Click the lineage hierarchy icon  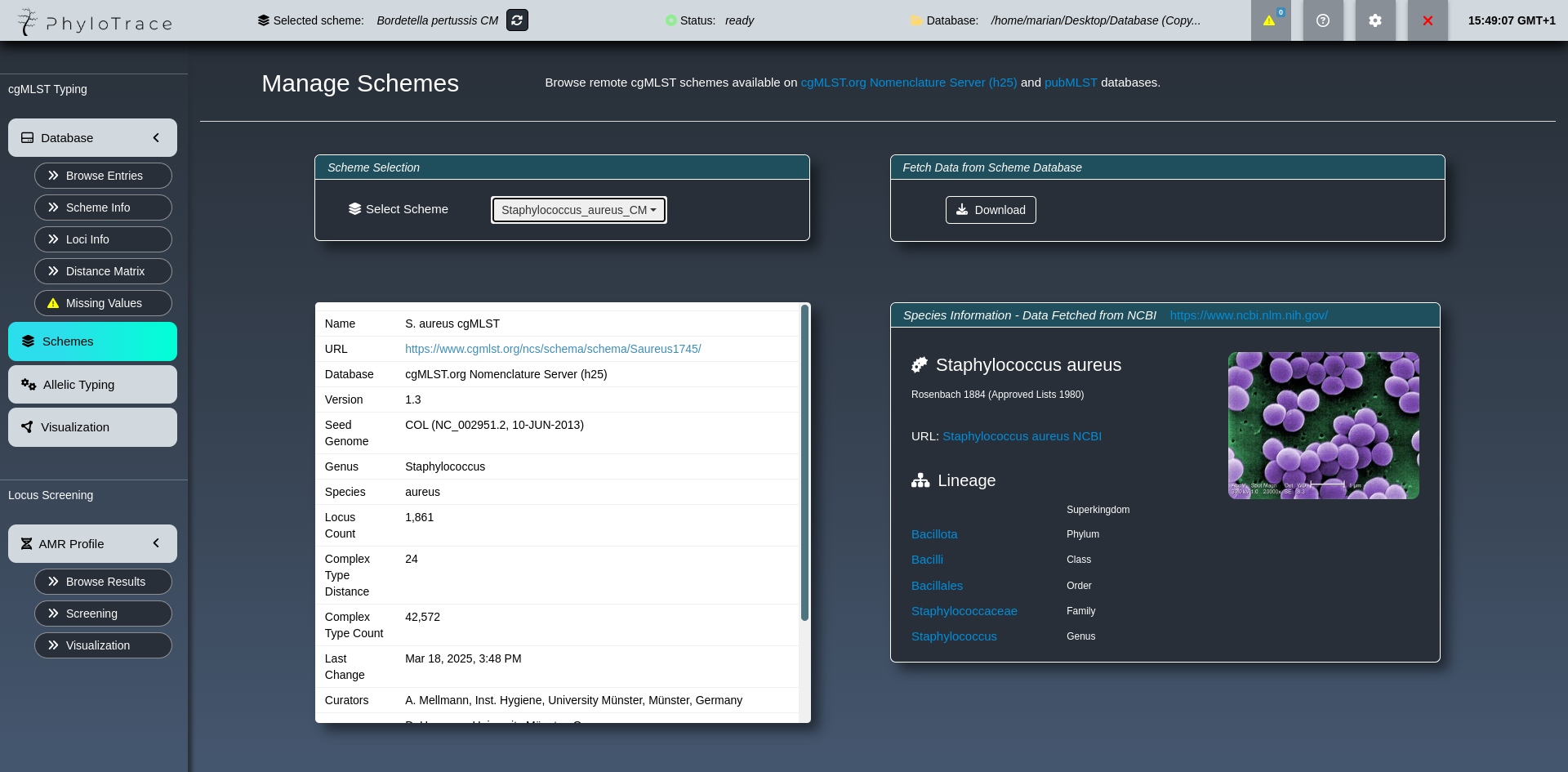tap(920, 480)
